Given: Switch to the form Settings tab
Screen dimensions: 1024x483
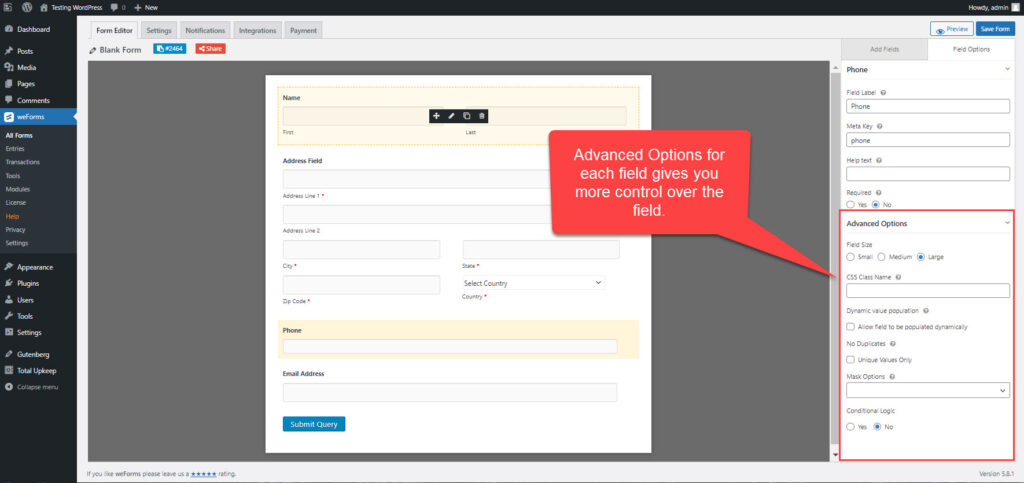Looking at the screenshot, I should (159, 30).
